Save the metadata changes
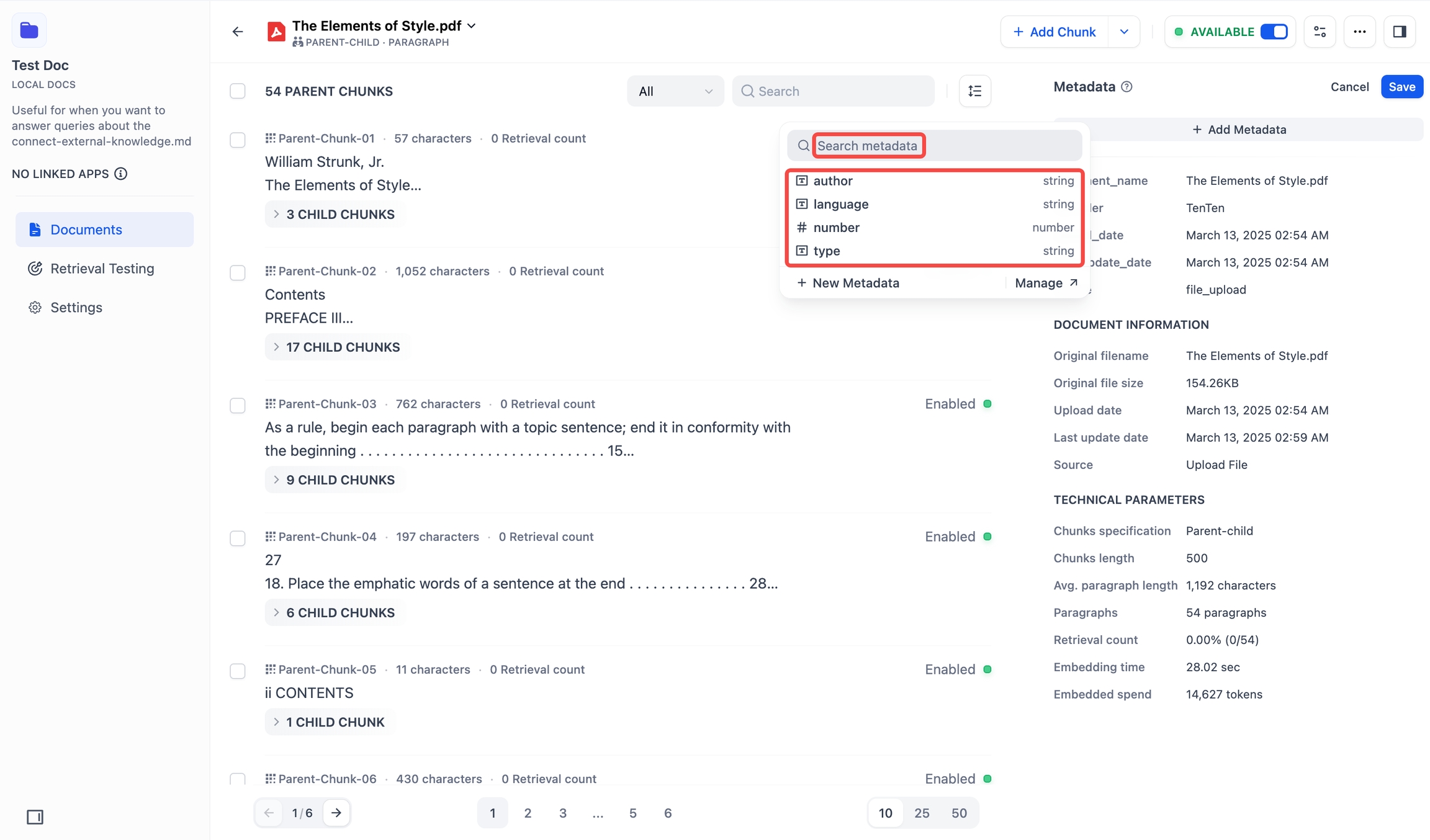The width and height of the screenshot is (1430, 840). click(1401, 87)
